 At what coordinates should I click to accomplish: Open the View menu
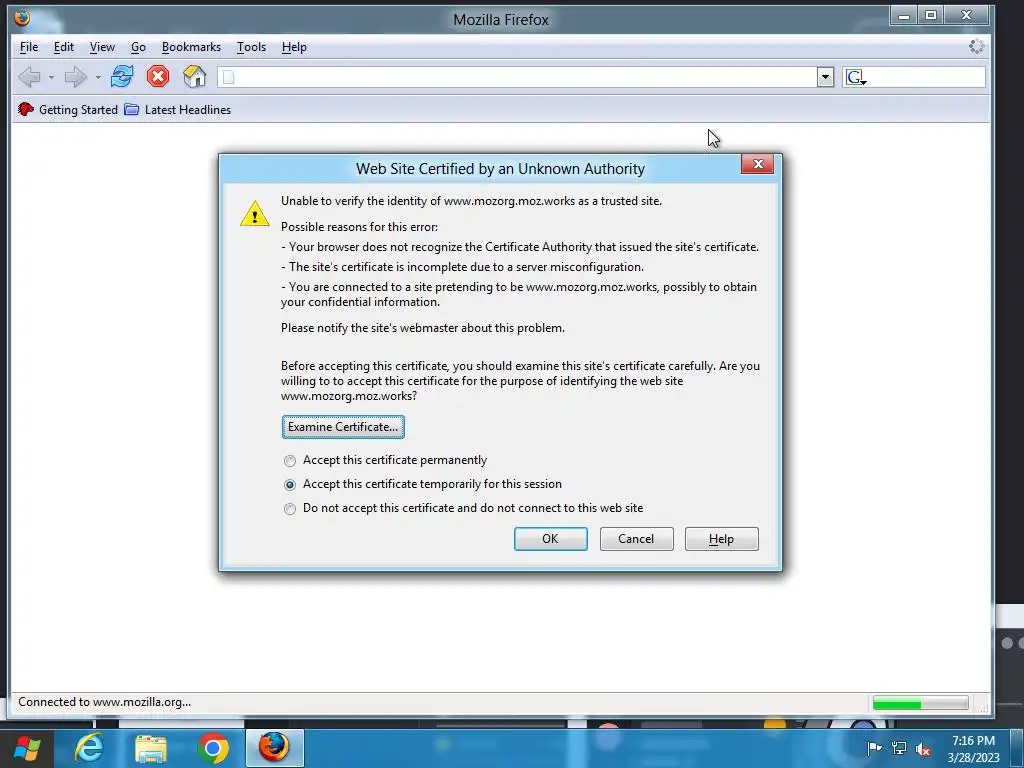102,47
